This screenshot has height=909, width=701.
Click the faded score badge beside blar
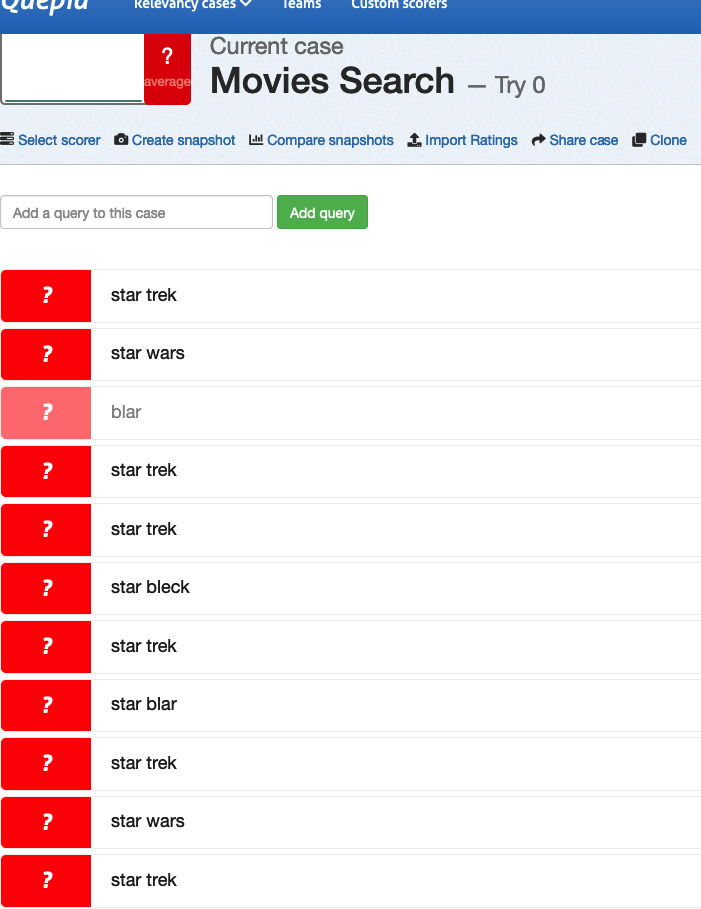point(46,413)
